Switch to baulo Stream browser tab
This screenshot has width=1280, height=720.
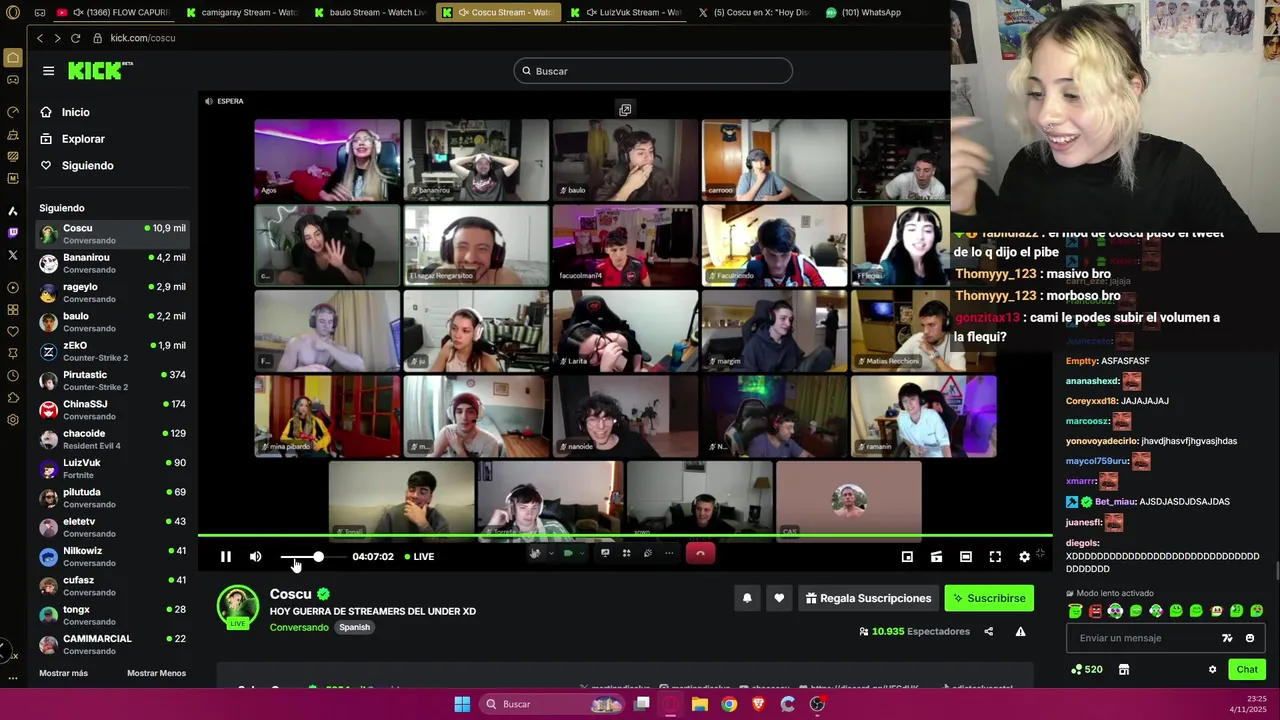pos(370,12)
